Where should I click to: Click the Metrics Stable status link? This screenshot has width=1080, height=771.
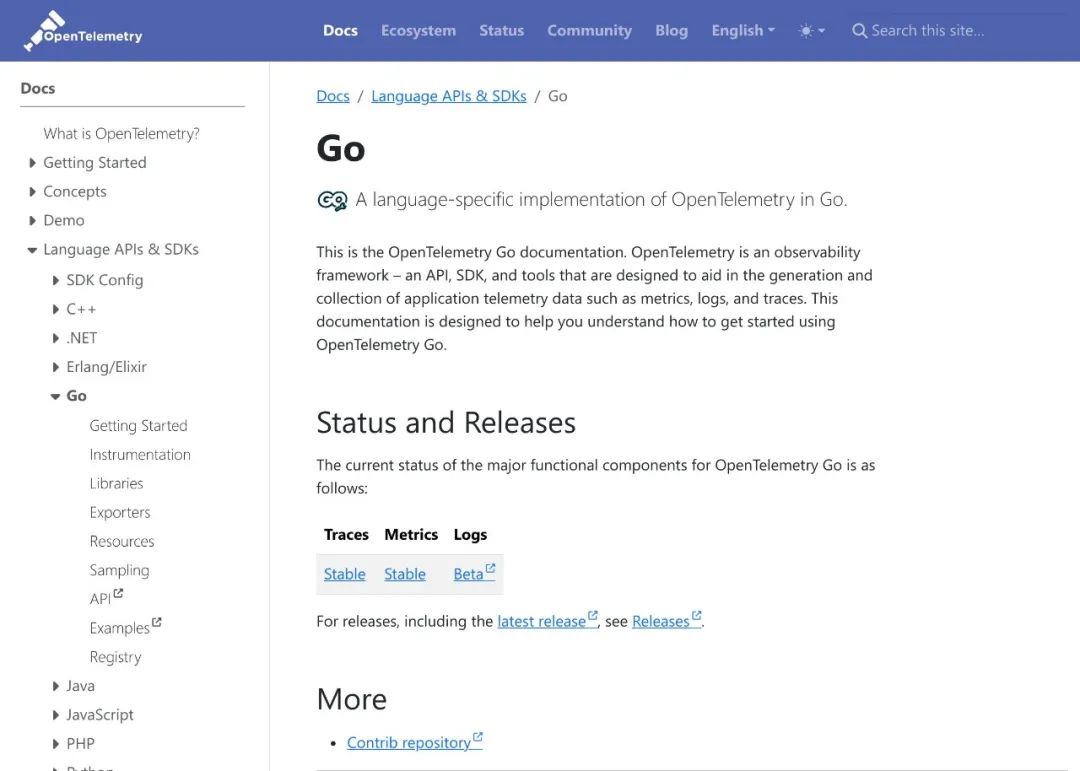click(x=404, y=574)
